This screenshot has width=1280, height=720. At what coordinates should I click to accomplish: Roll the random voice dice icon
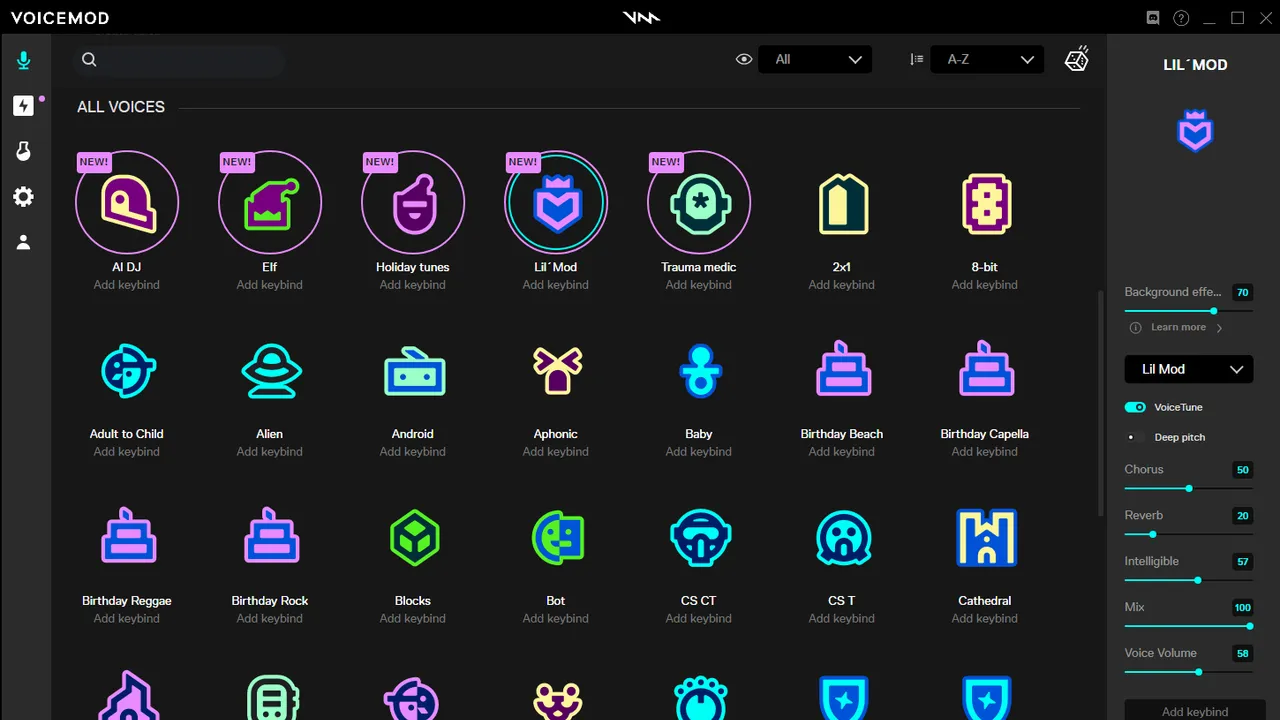click(x=1077, y=59)
